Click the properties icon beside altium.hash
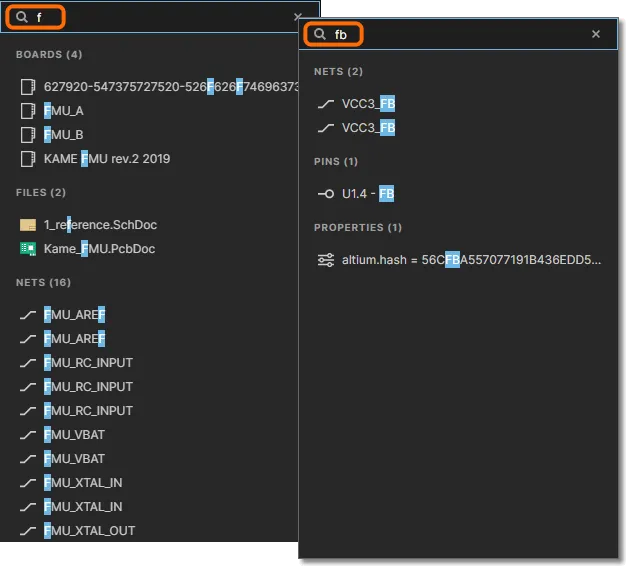Screen dimensions: 626x566 pos(325,260)
